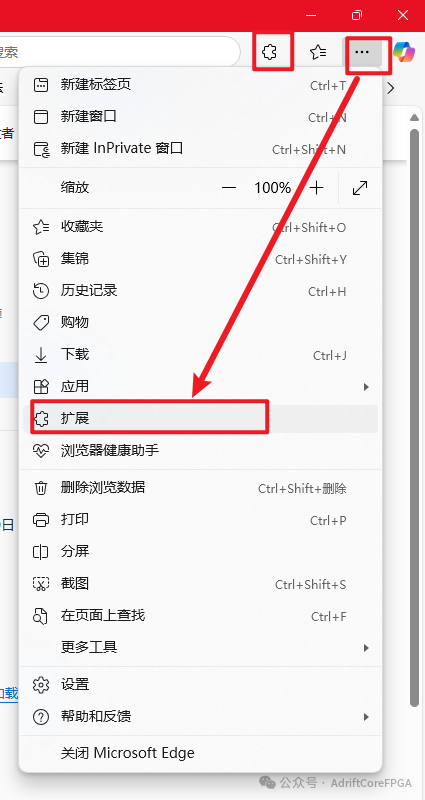Viewport: 425px width, 800px height.
Task: Expand the 更多工具 submenu
Action: point(201,647)
